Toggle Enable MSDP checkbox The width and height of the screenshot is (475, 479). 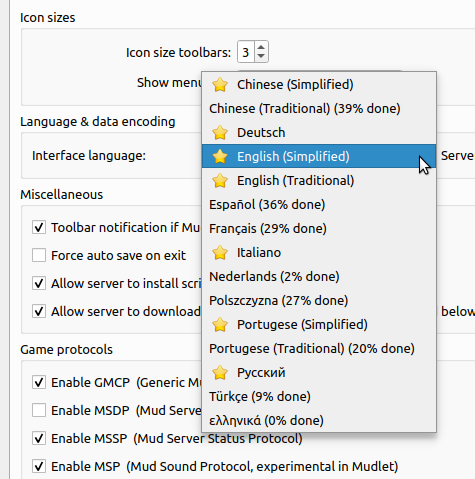[x=39, y=410]
